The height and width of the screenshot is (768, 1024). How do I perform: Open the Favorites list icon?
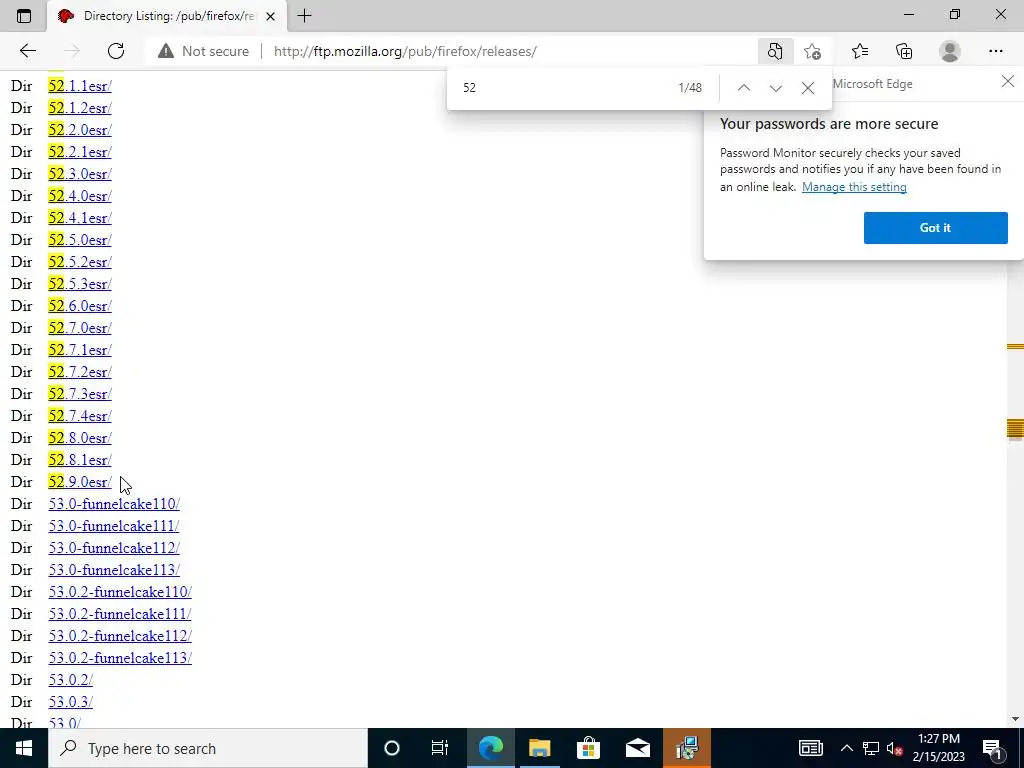[x=860, y=51]
